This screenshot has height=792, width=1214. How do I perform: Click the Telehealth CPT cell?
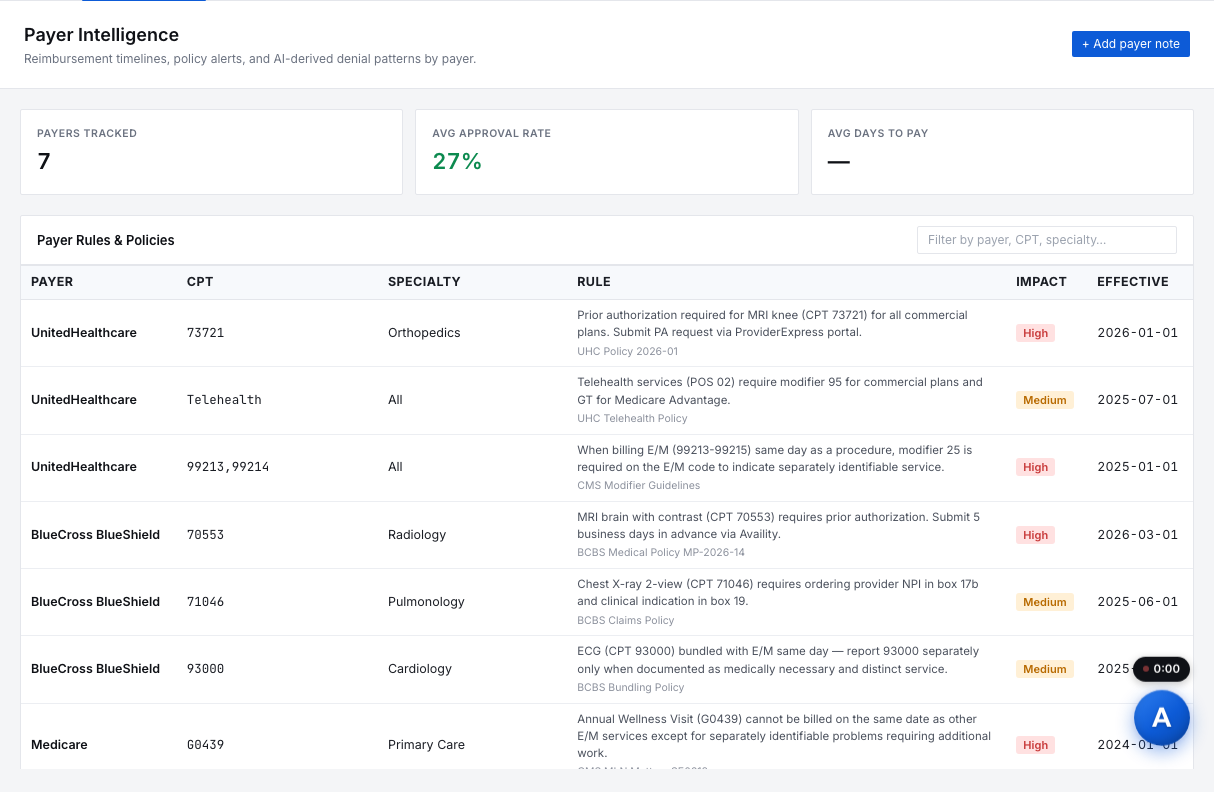coord(224,400)
